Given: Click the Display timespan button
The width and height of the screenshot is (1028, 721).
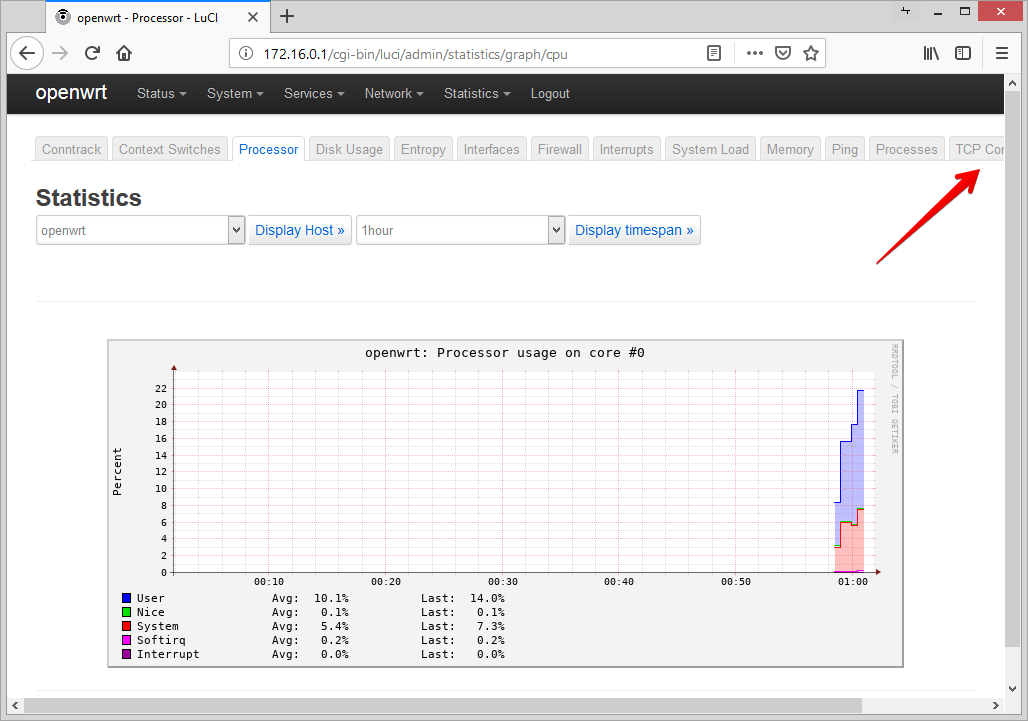Looking at the screenshot, I should [x=634, y=230].
